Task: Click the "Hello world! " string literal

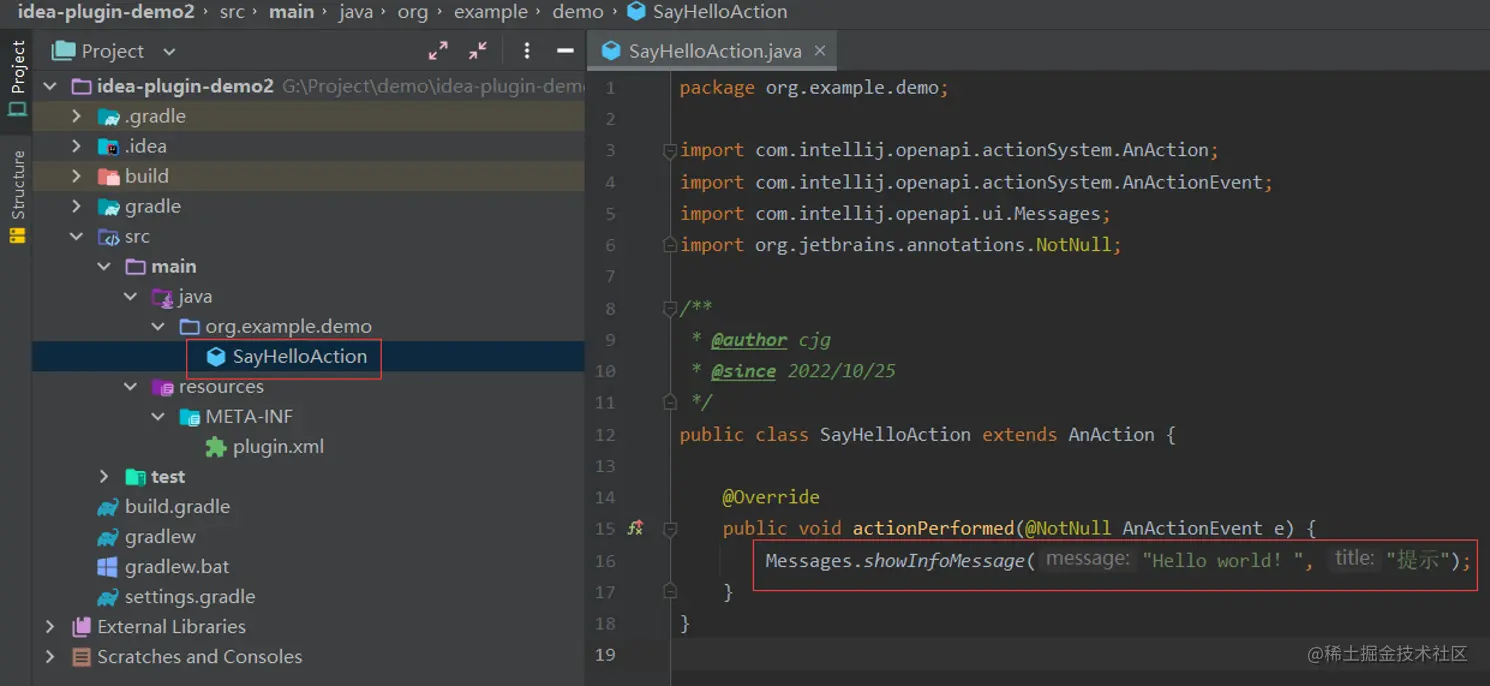Action: (1223, 561)
